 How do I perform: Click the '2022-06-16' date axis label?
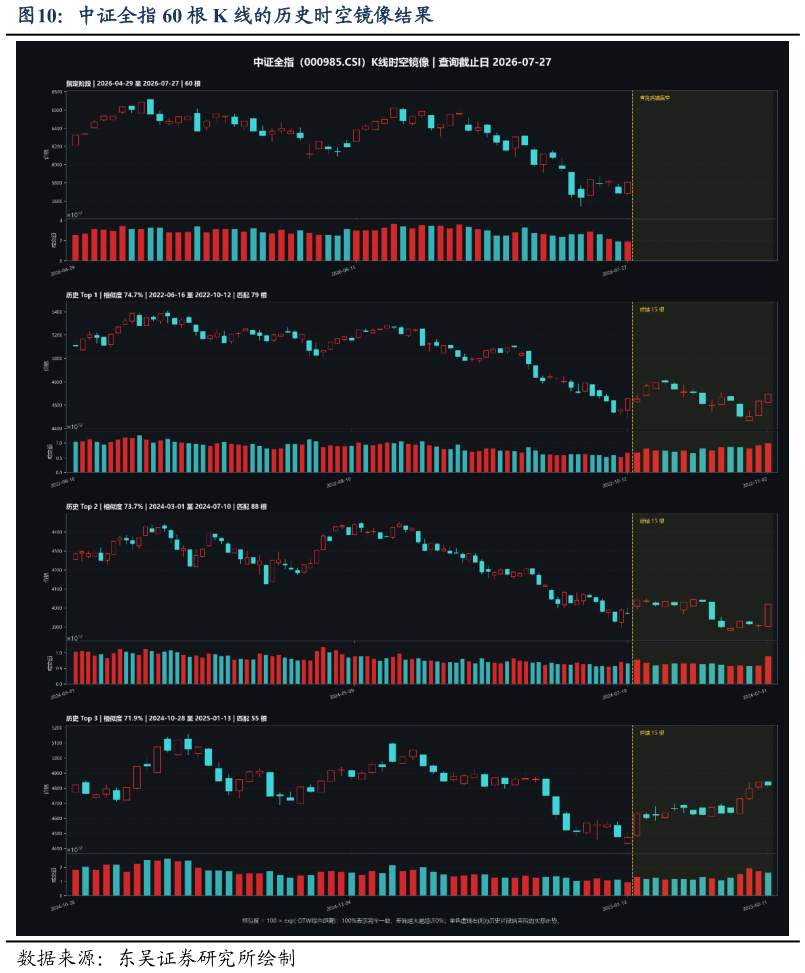point(63,482)
